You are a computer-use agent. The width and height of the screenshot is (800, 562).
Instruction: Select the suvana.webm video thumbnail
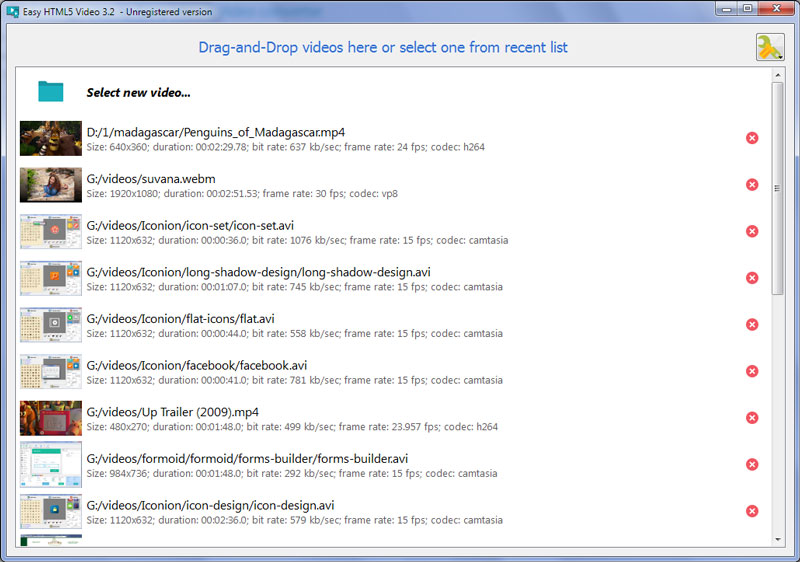pos(51,185)
